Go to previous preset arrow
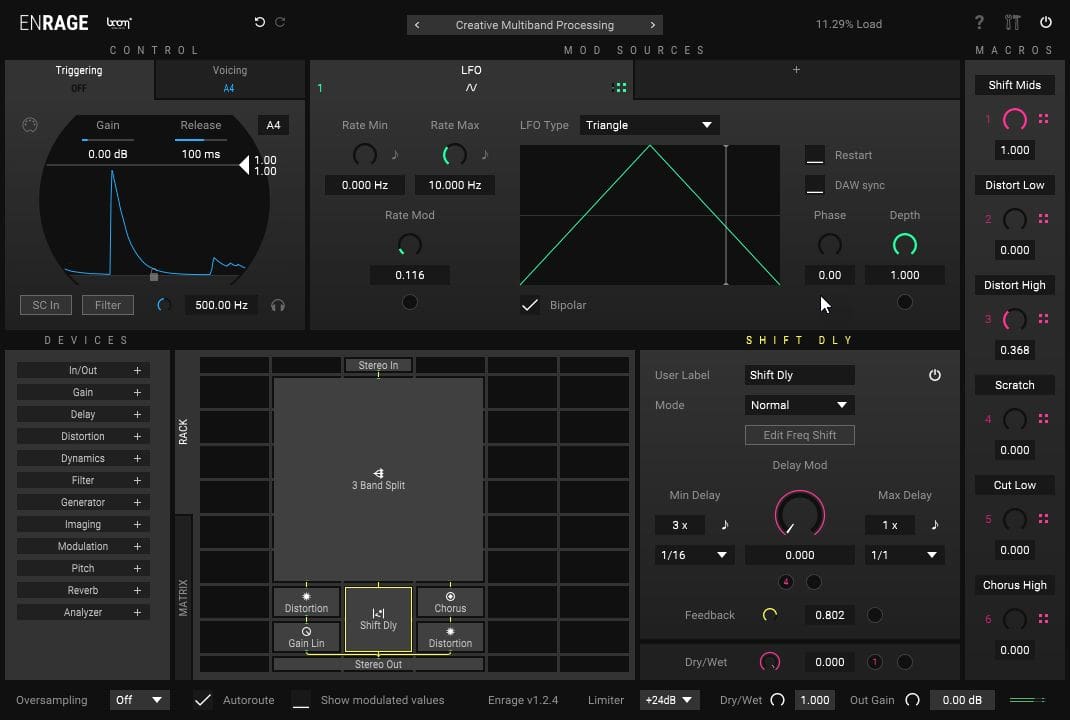Viewport: 1070px width, 720px height. (x=417, y=25)
